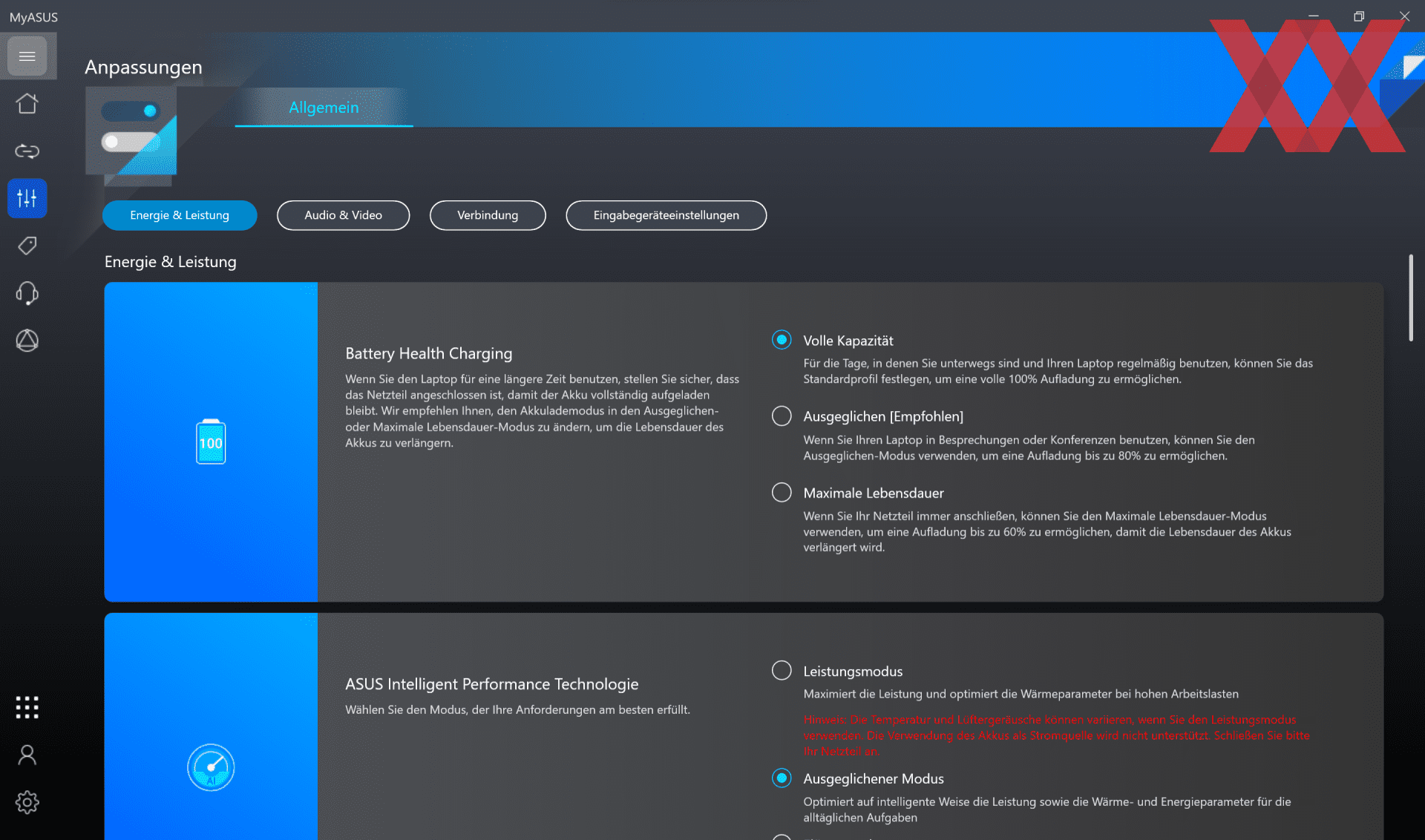Select Volle Kapazität charging mode

tap(782, 340)
